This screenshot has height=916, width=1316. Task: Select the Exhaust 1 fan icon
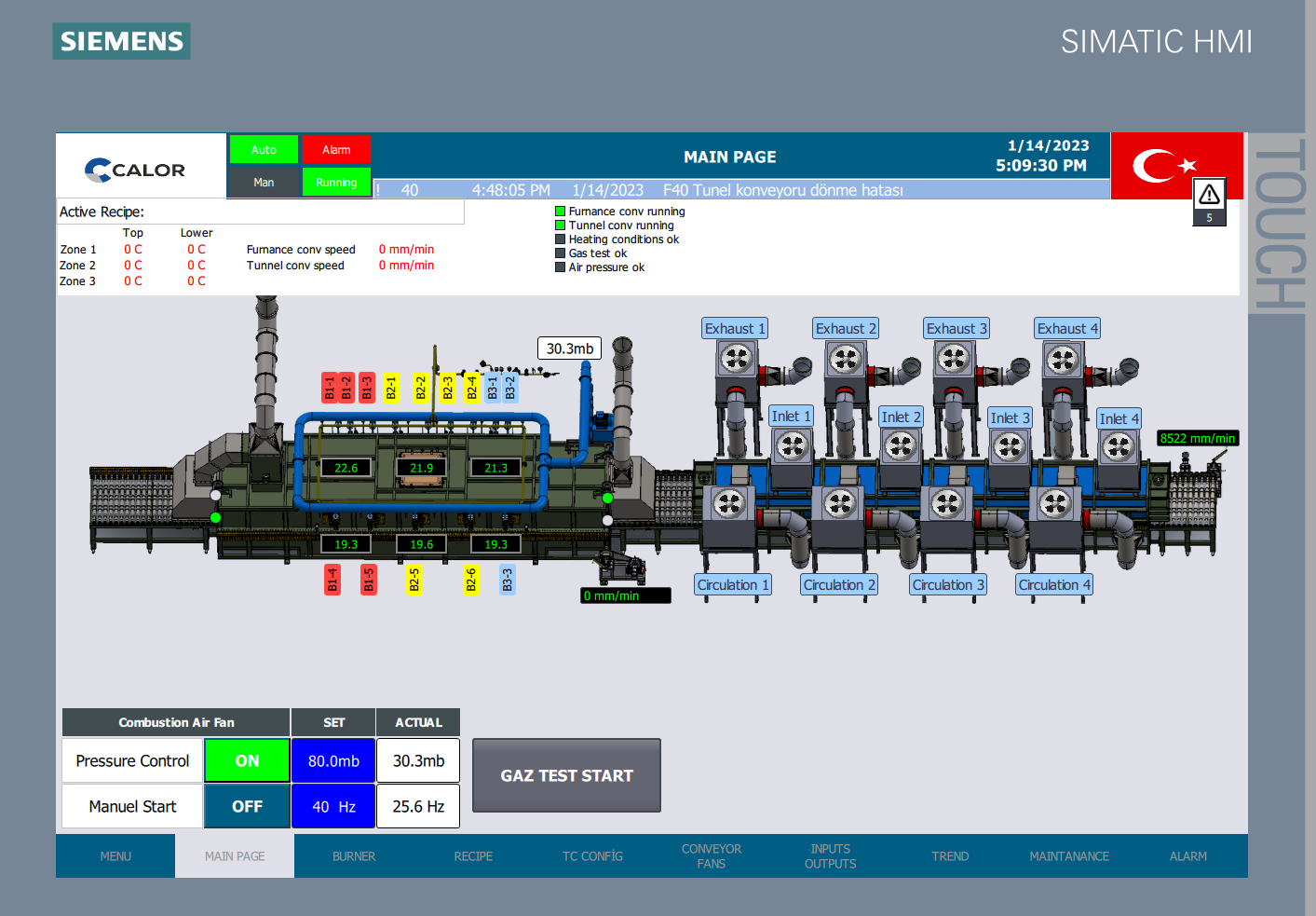pyautogui.click(x=736, y=359)
